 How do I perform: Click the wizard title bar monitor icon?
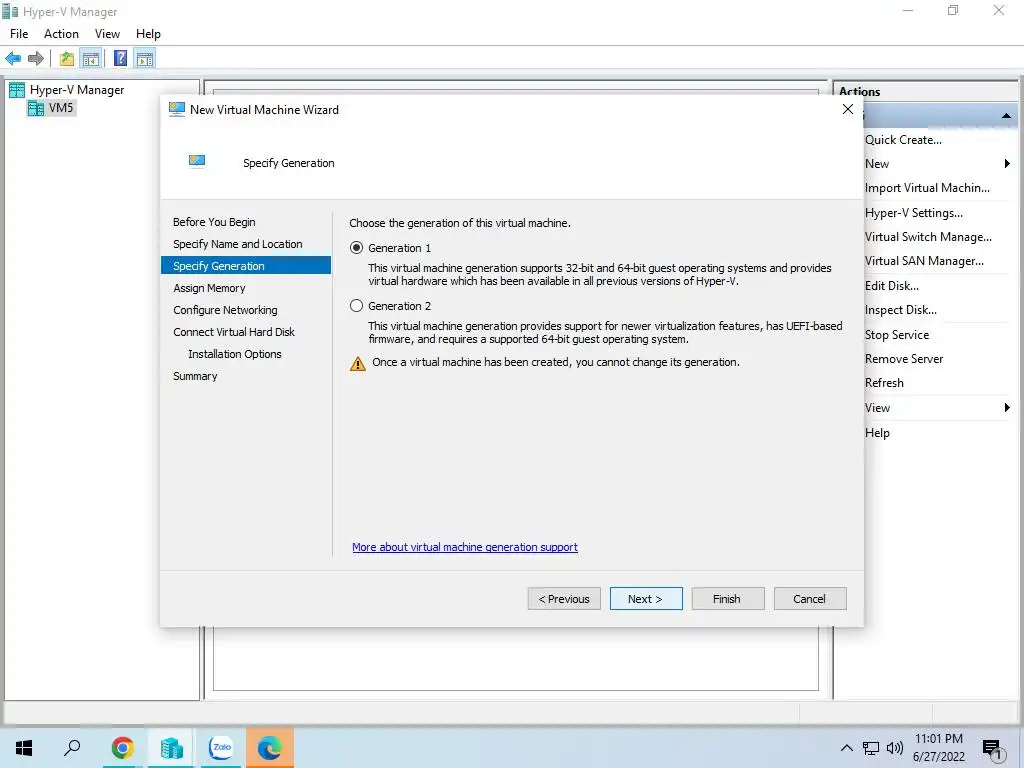click(x=176, y=110)
